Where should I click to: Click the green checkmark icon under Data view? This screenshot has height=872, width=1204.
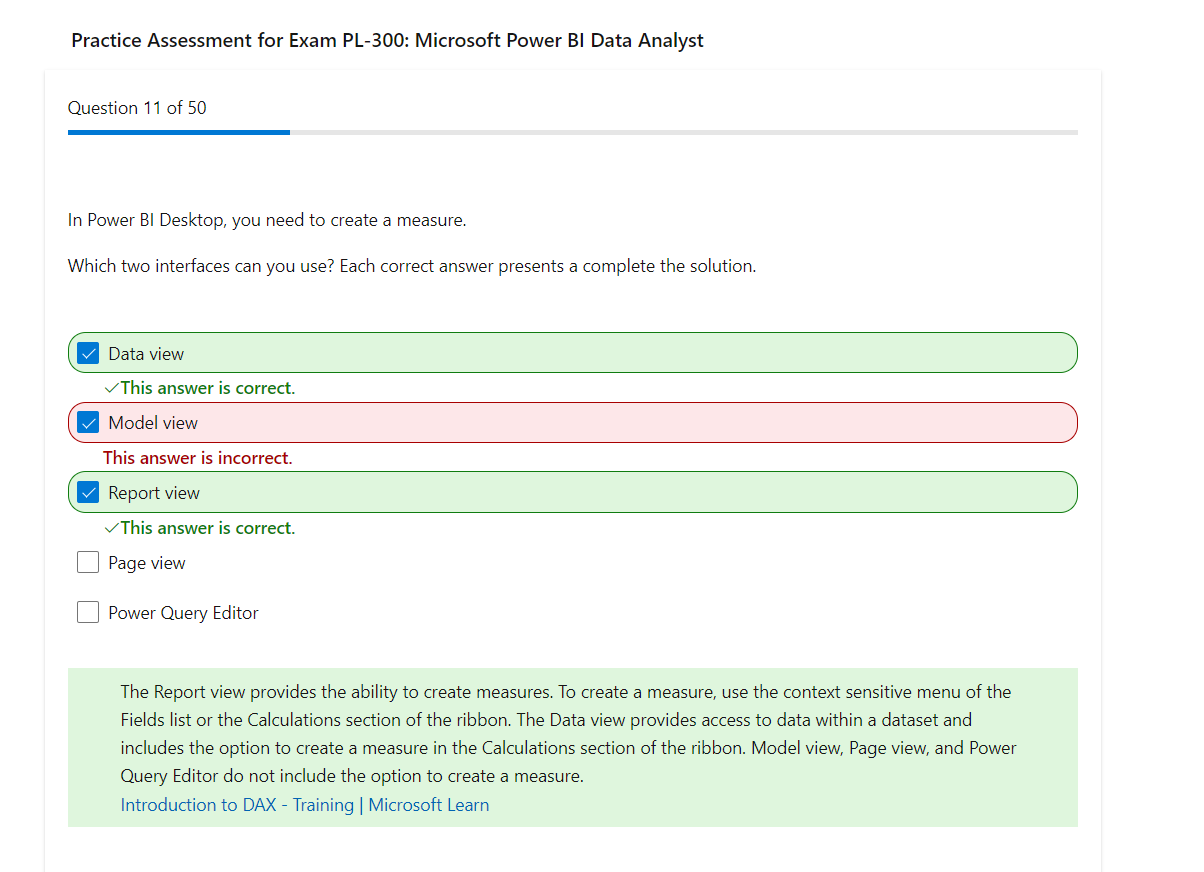point(112,388)
